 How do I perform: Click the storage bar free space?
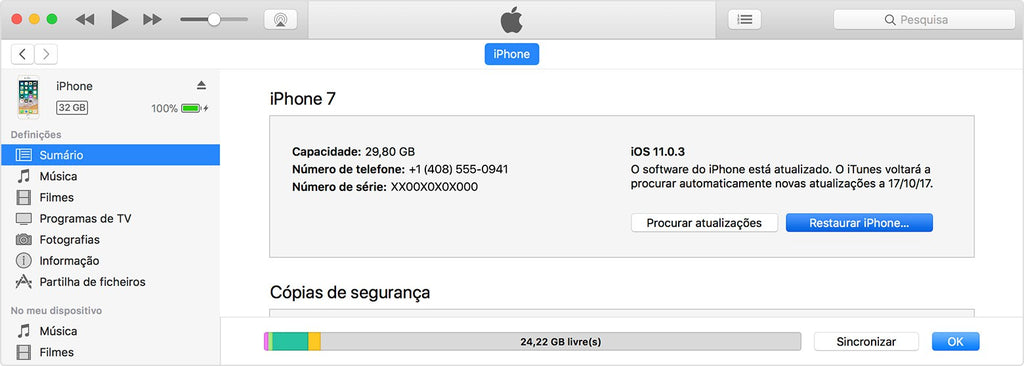pyautogui.click(x=560, y=341)
